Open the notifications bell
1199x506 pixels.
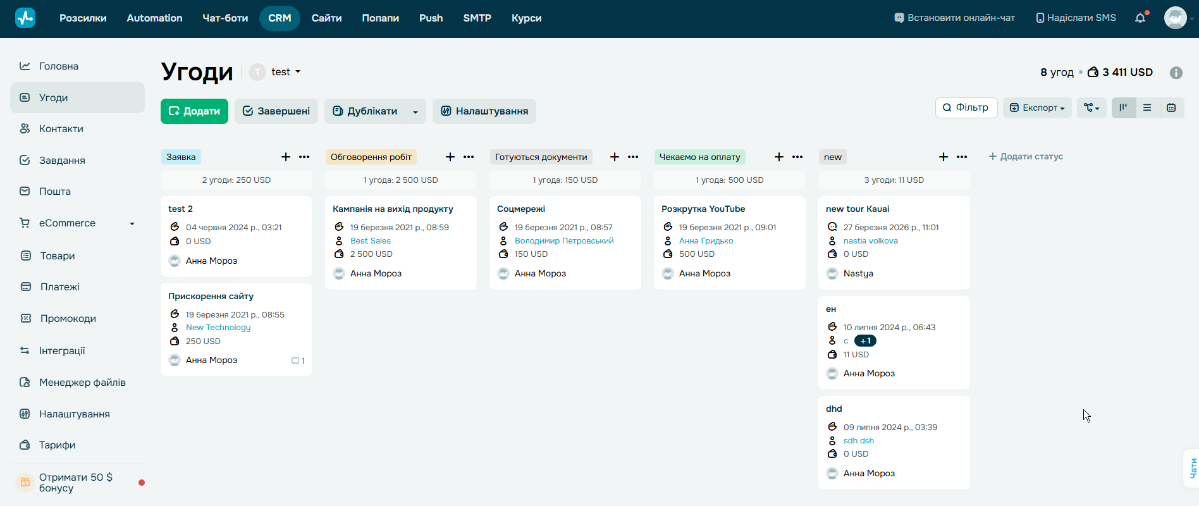pos(1140,18)
